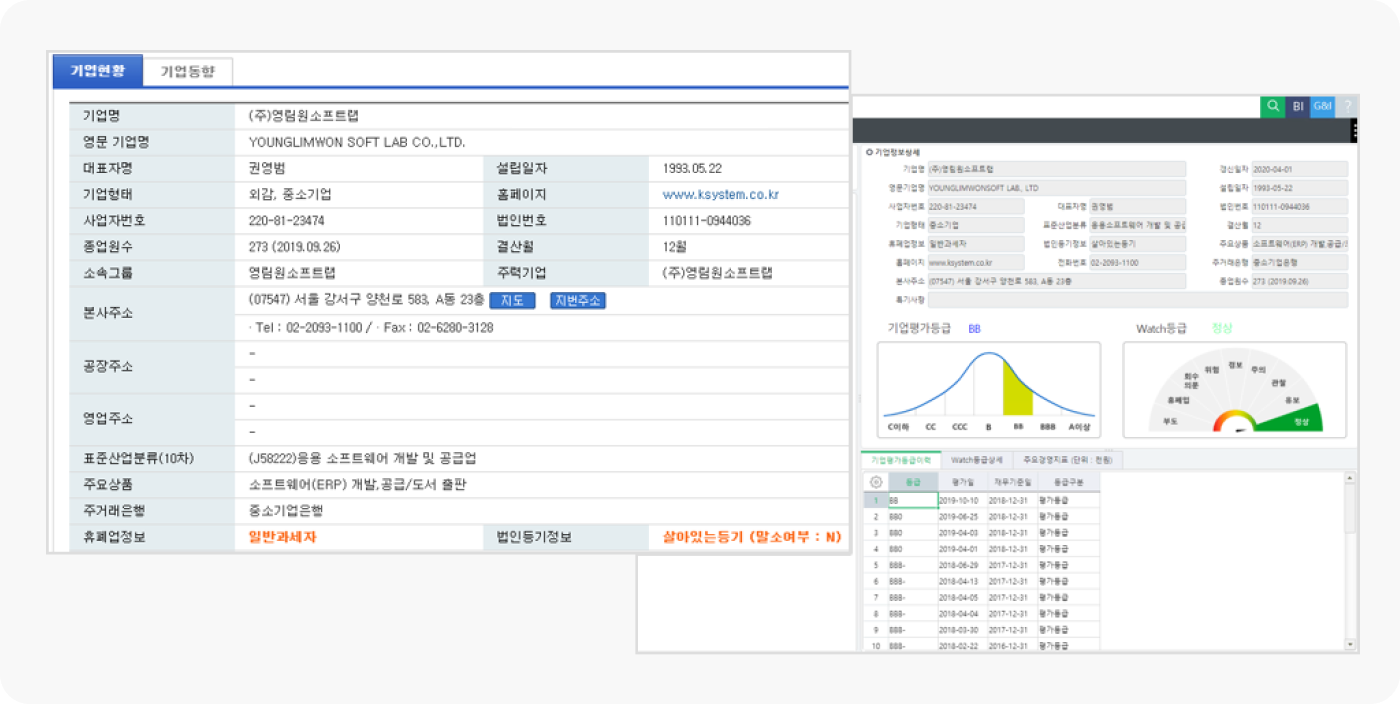Click the English name YOUNGLIMWON SOFT LAB CO.,LTD.
1400x704 pixels.
[x=357, y=142]
